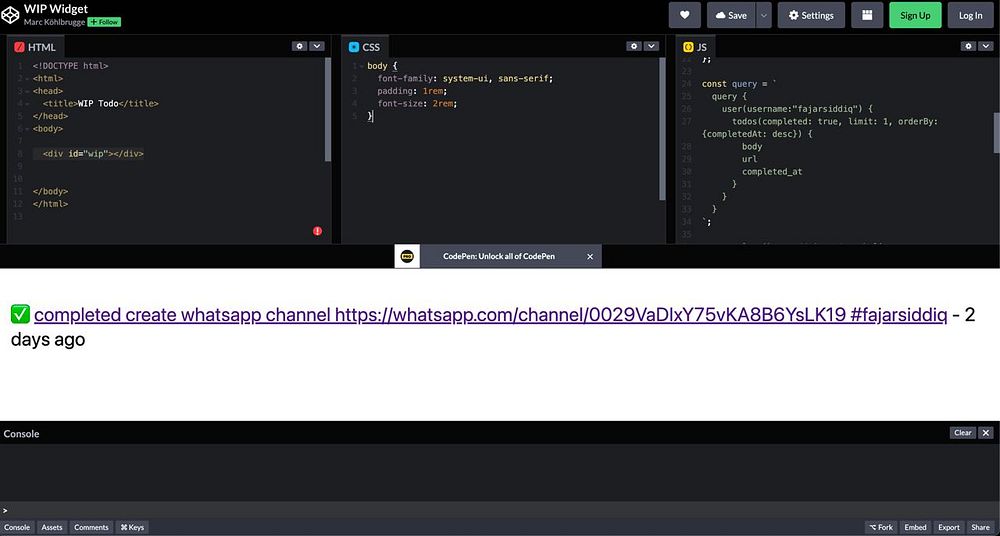The width and height of the screenshot is (1000, 536).
Task: Click the CodePen PRO badge icon
Action: tap(407, 256)
